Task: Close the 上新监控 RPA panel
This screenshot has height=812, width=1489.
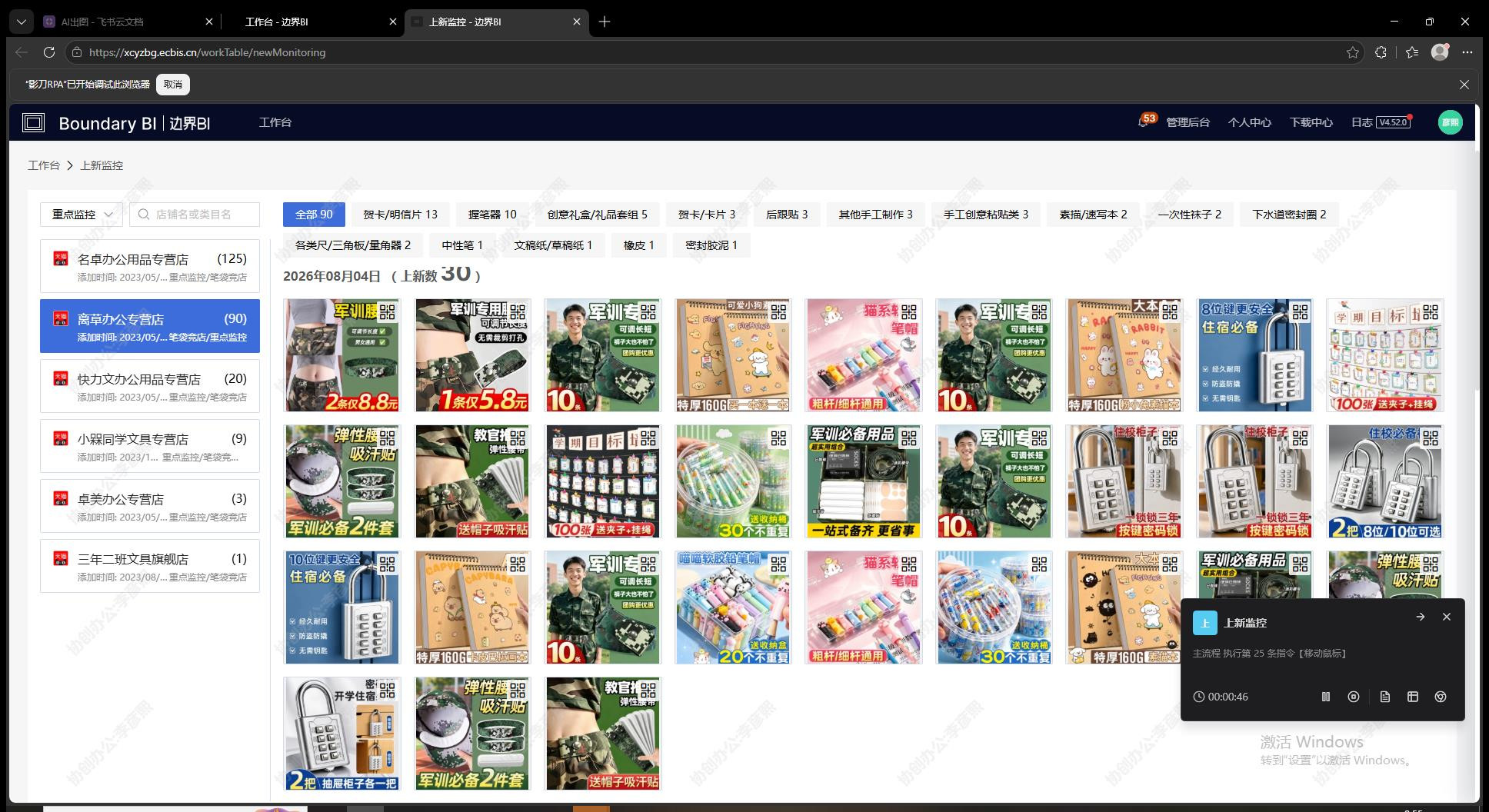Action: [1447, 617]
